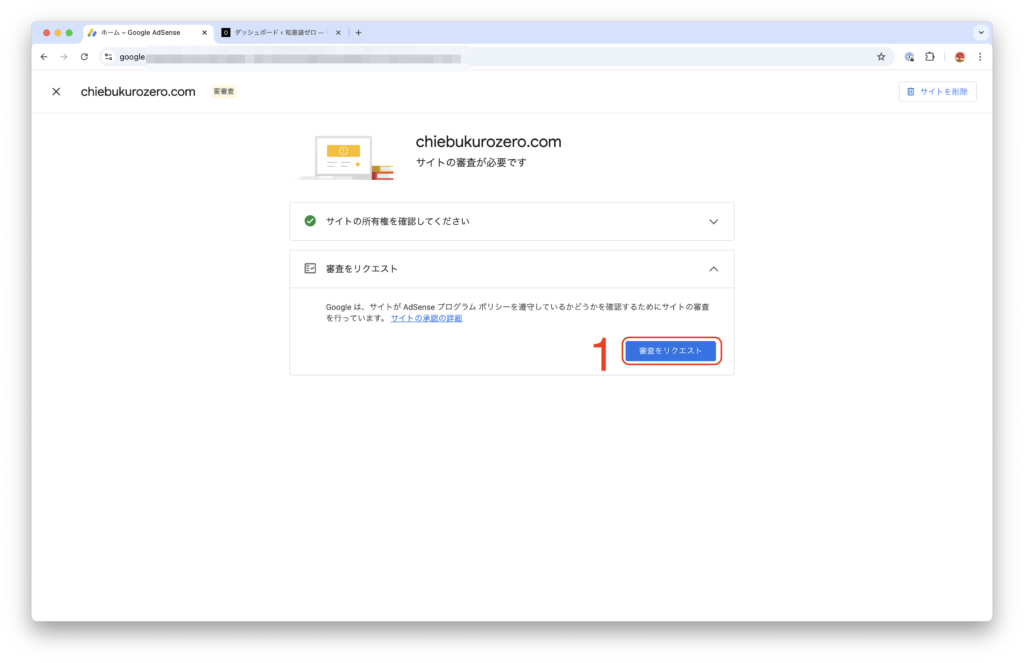Click the サイトの審査が必要です text

click(471, 162)
